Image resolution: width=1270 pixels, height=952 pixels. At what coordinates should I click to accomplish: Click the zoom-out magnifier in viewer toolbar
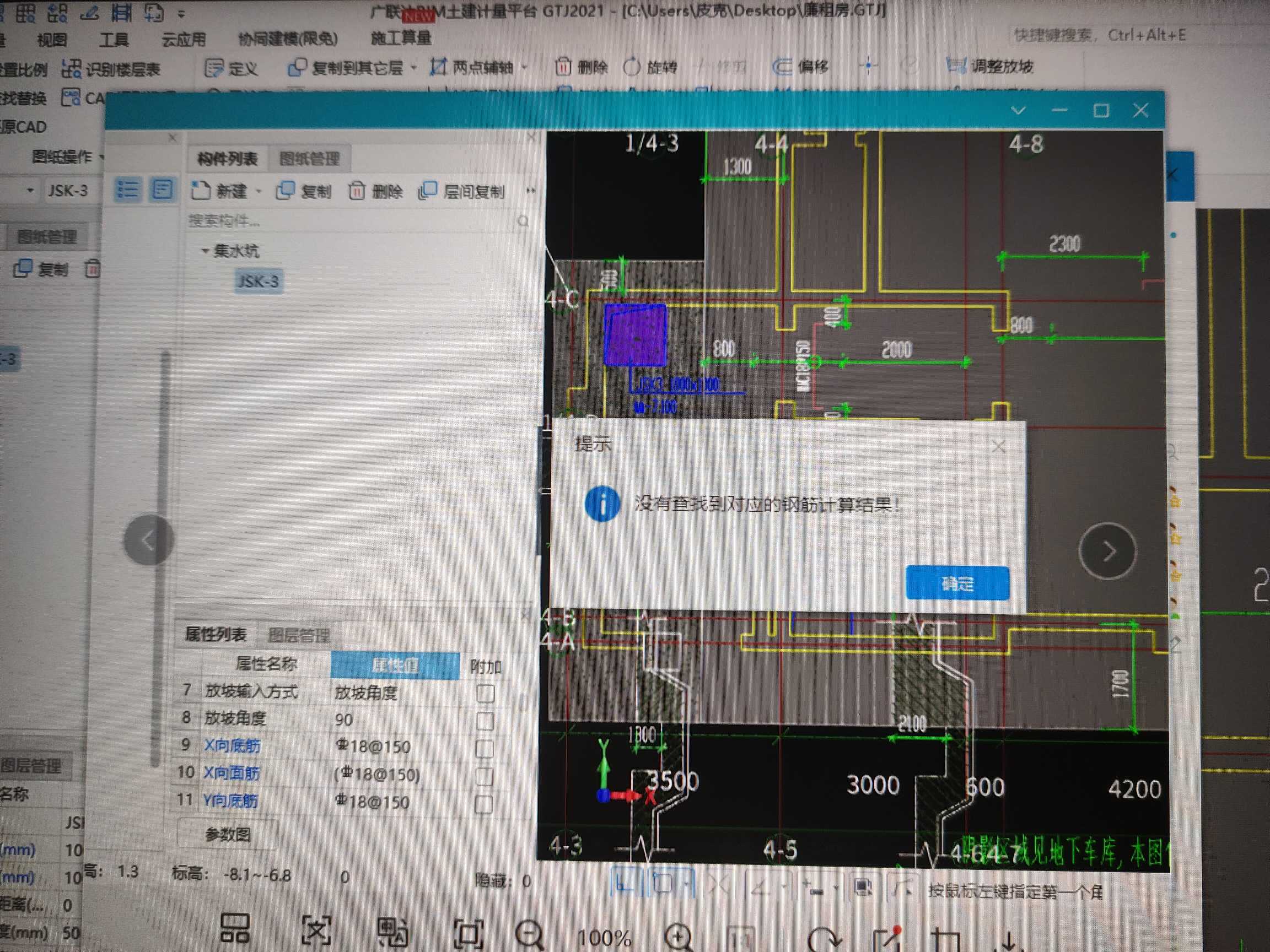pyautogui.click(x=529, y=935)
